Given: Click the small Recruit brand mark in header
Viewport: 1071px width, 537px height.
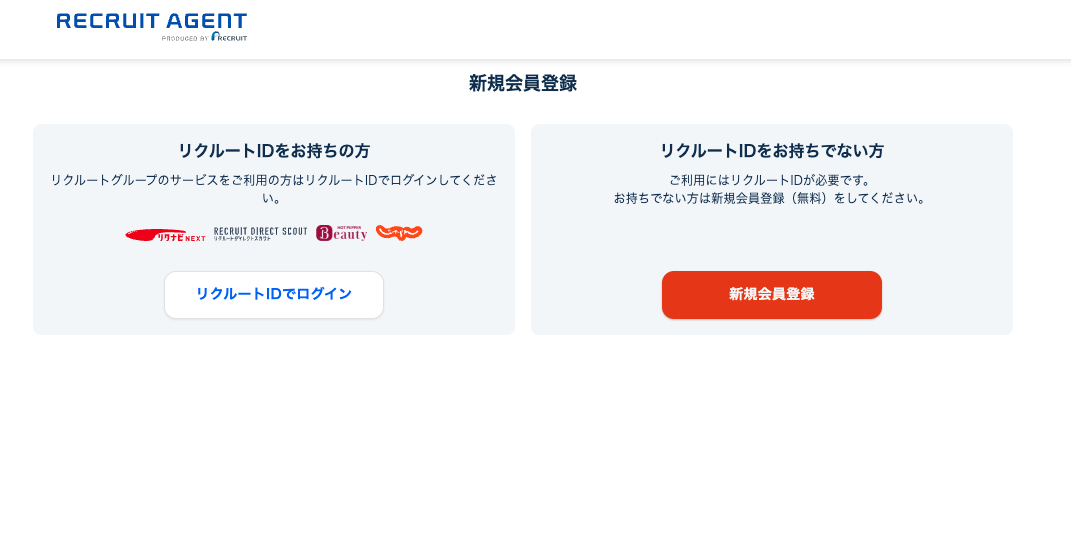Looking at the screenshot, I should click(x=229, y=37).
